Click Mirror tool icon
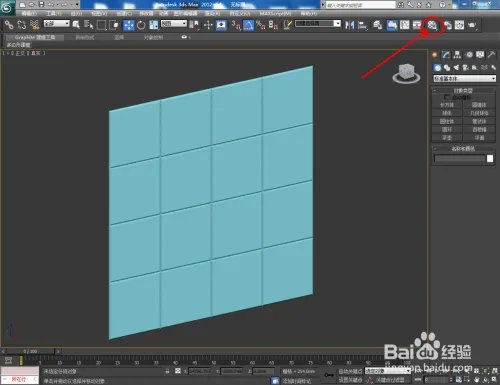 350,25
